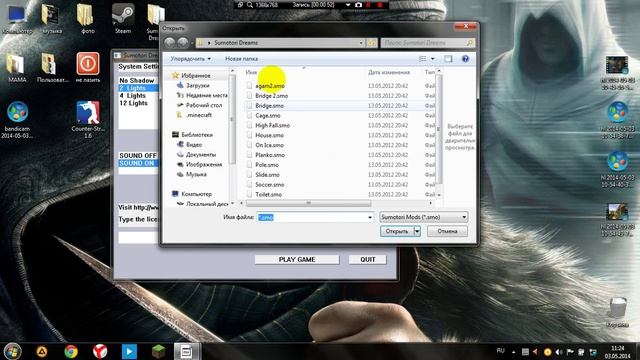Open the Bandicam recording mode dropdown
Image resolution: width=640 pixels, height=360 pixels.
(x=348, y=5)
